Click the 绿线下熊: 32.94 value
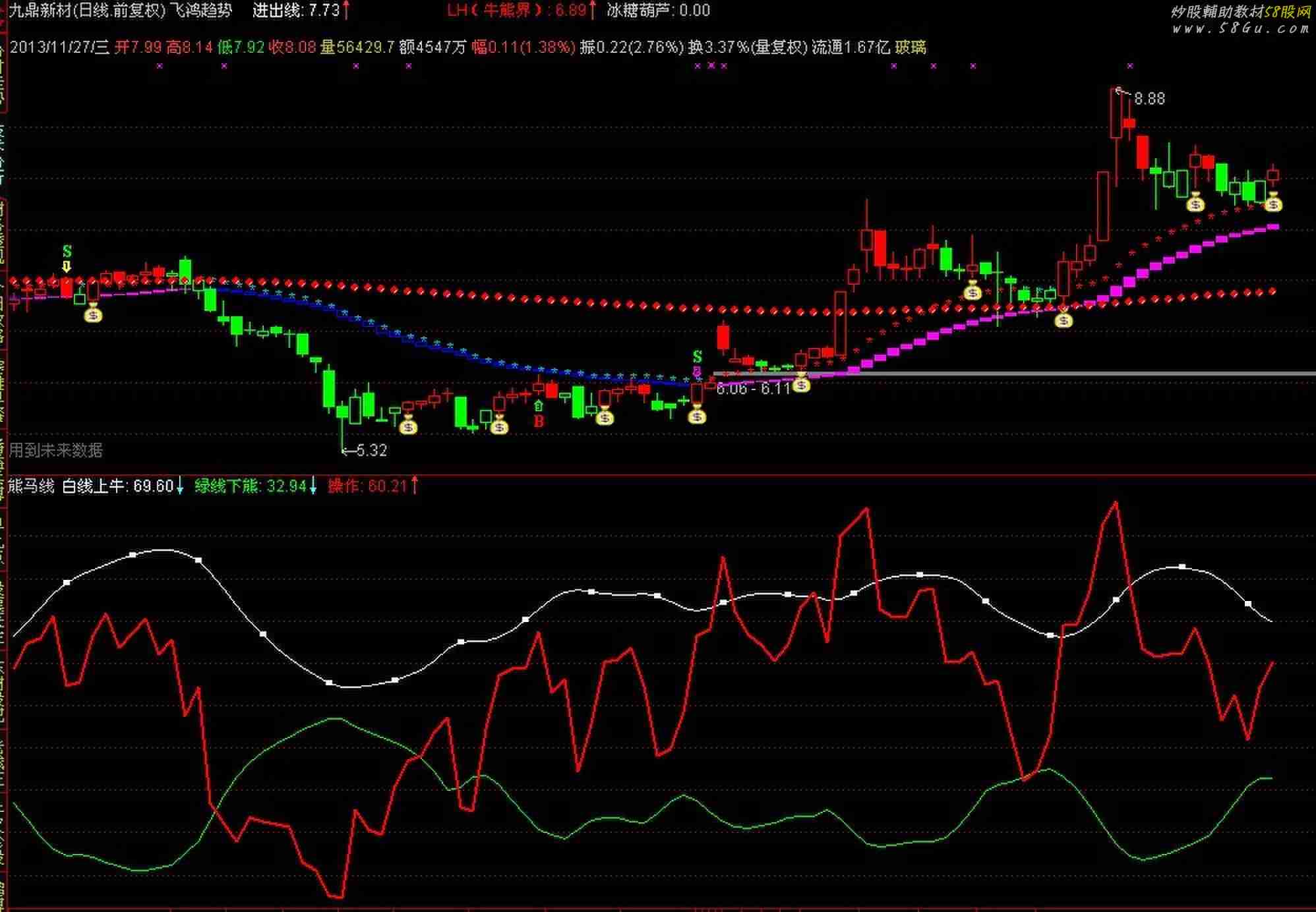The width and height of the screenshot is (1316, 912). click(256, 486)
